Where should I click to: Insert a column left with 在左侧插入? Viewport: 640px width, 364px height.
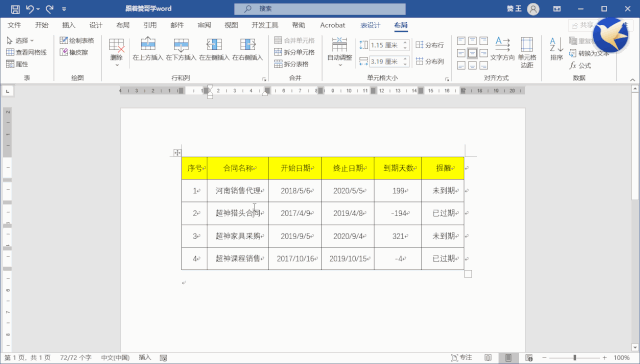click(214, 49)
